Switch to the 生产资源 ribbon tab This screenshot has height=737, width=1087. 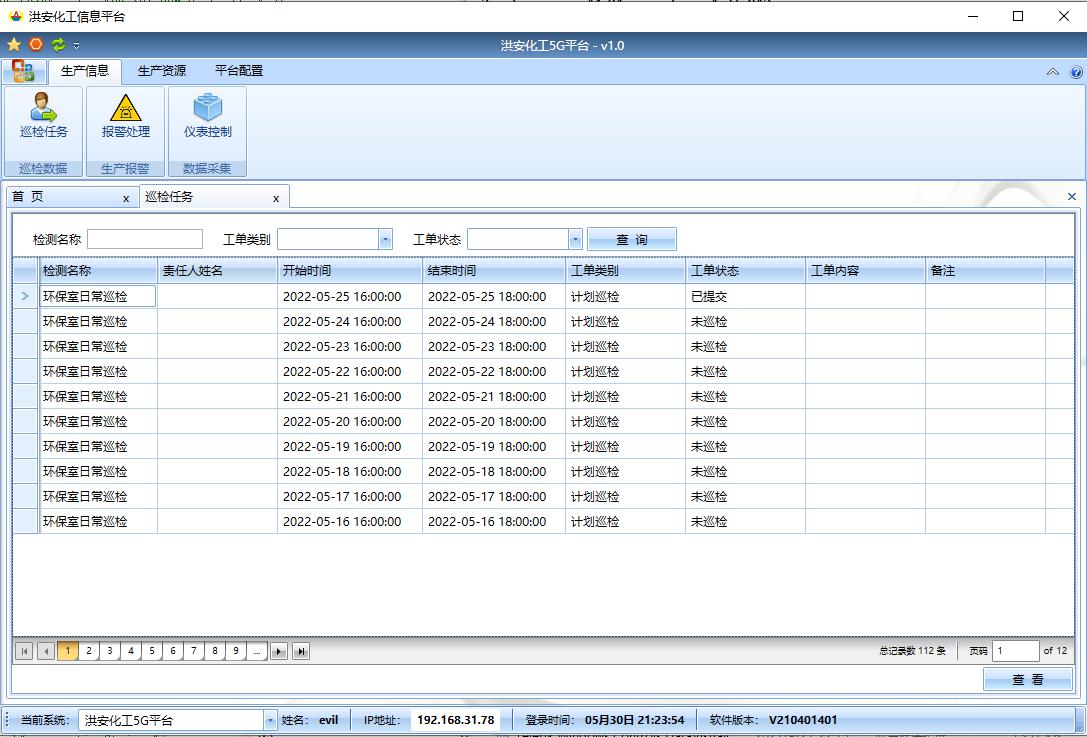tap(162, 71)
